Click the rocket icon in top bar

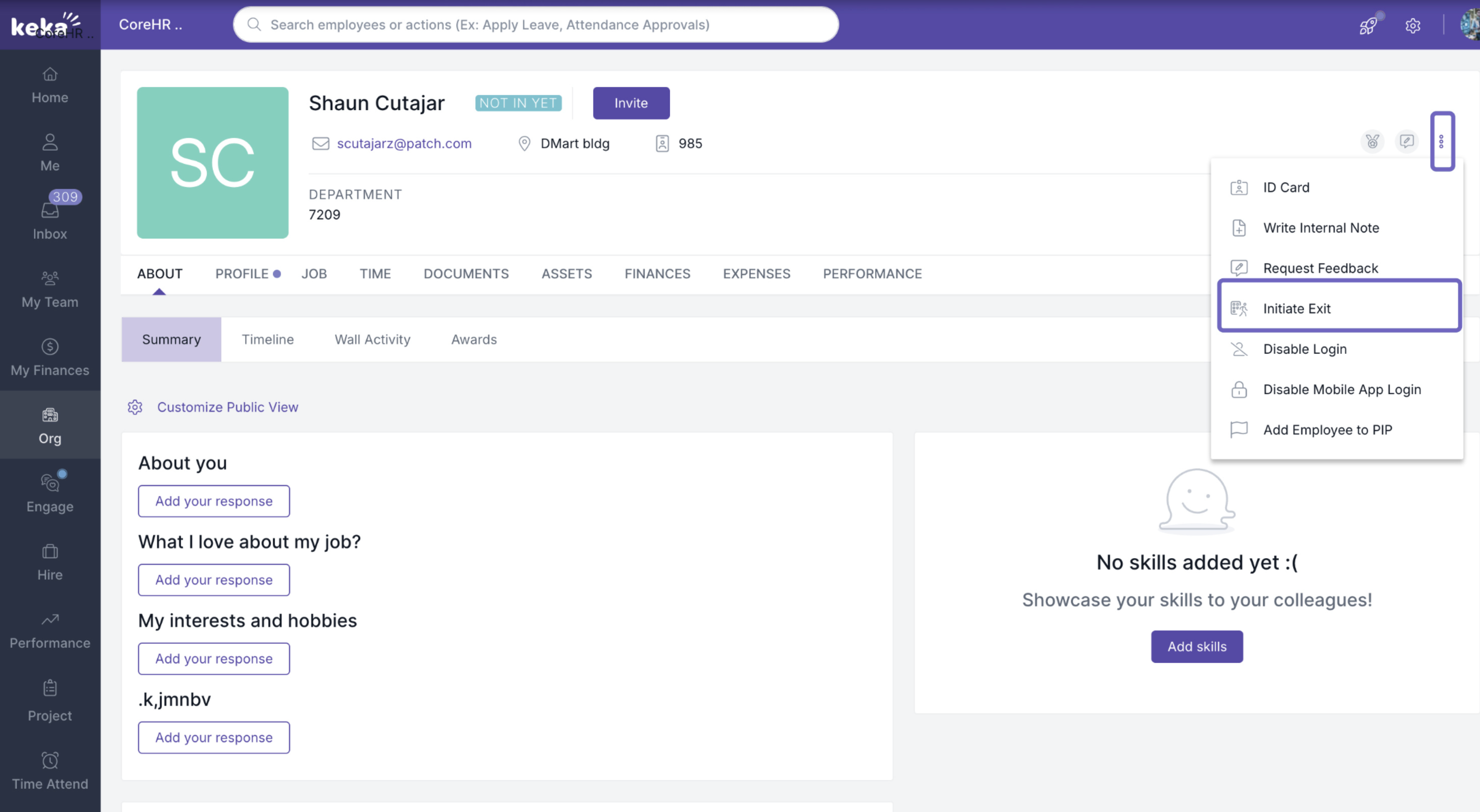point(1368,25)
